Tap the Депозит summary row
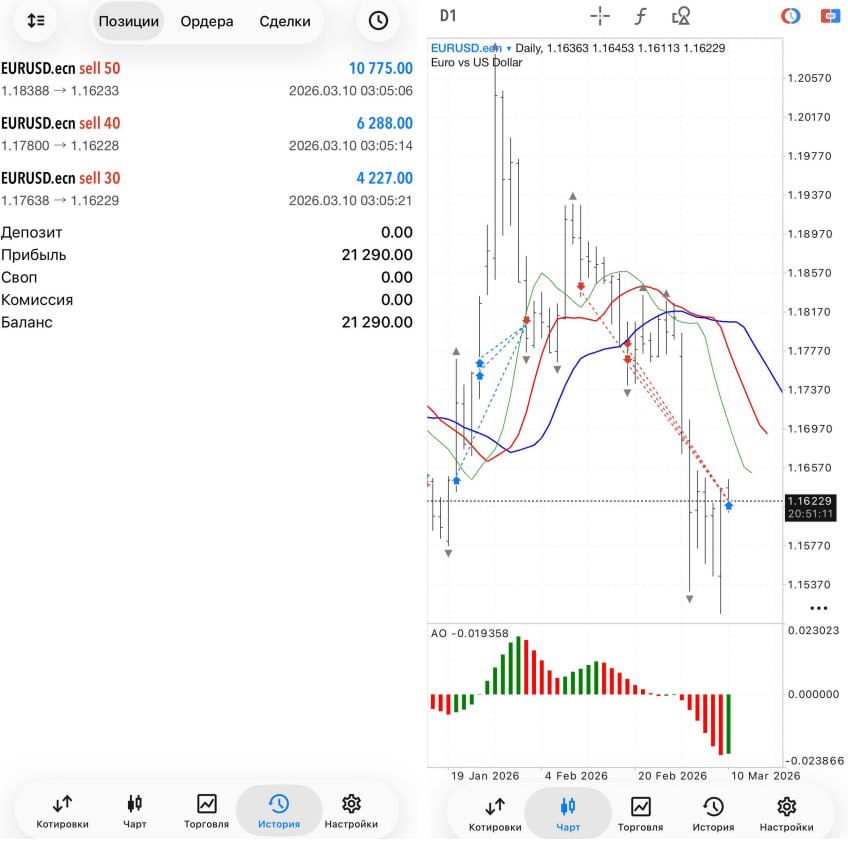Screen dimensions: 848x849 click(206, 232)
